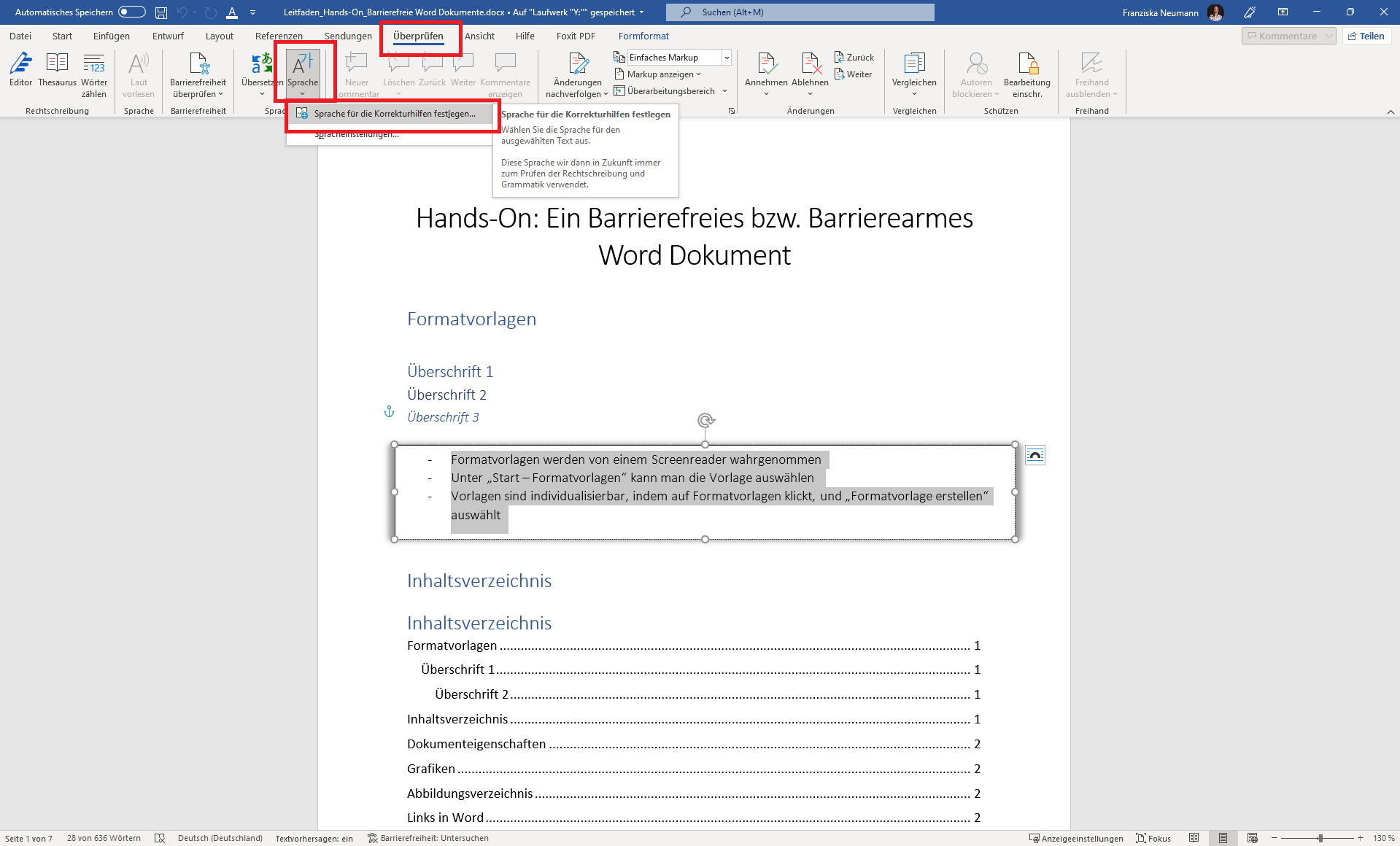Switch to web layout view icon
Viewport: 1400px width, 846px height.
pos(1253,838)
